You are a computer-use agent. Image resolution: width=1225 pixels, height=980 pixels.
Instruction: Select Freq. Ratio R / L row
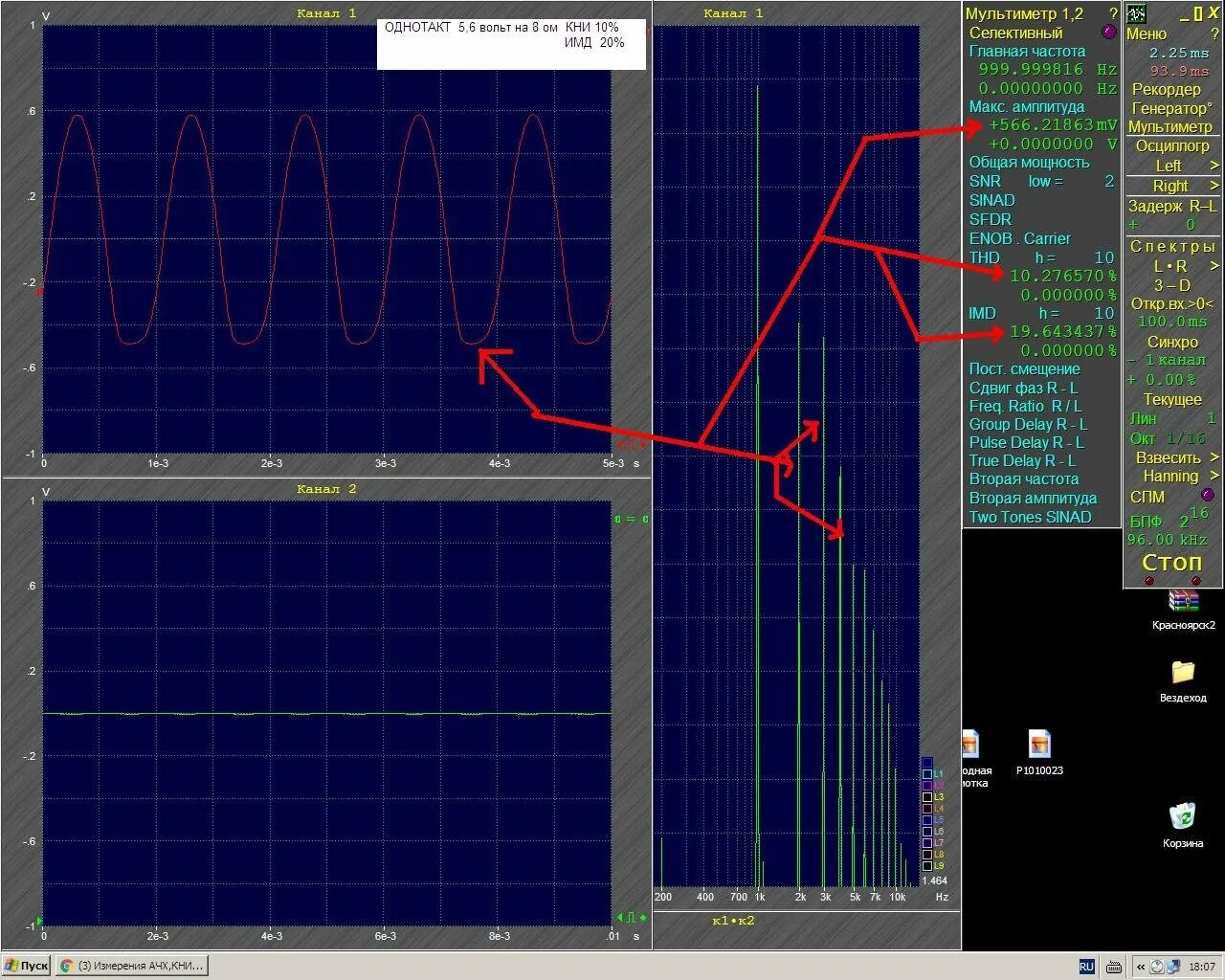(x=1025, y=406)
